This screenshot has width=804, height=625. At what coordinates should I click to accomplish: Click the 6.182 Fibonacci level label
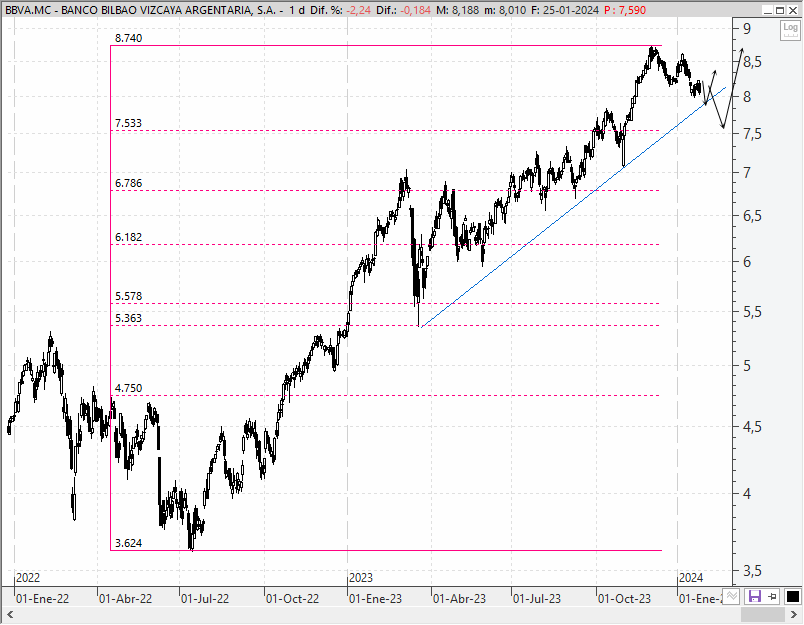tap(128, 237)
